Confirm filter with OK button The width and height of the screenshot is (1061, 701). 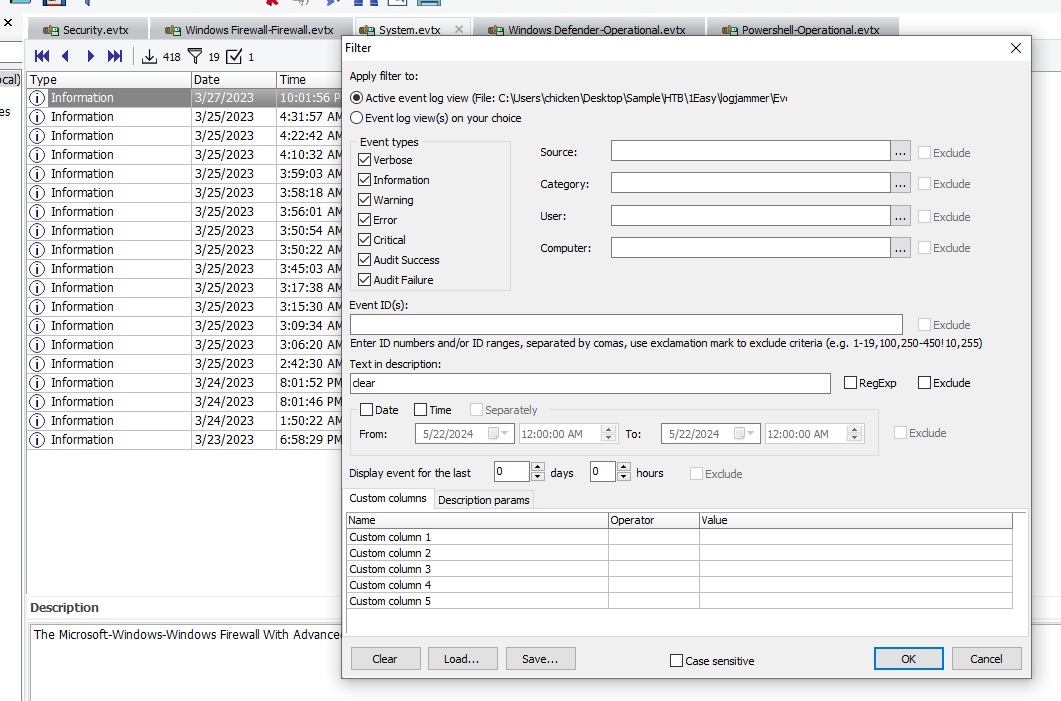click(908, 658)
